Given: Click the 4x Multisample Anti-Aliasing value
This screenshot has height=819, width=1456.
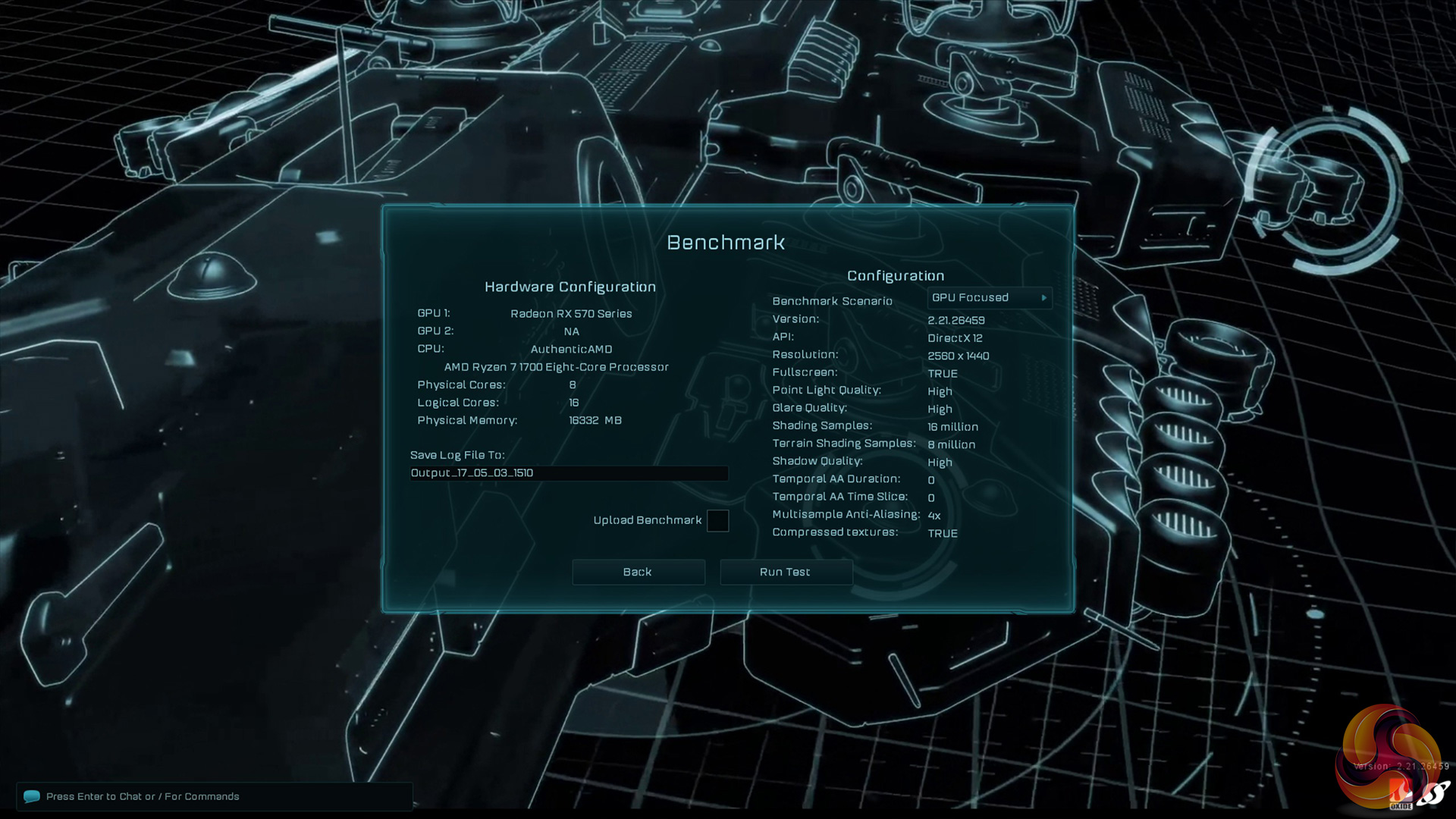Looking at the screenshot, I should click(x=934, y=516).
